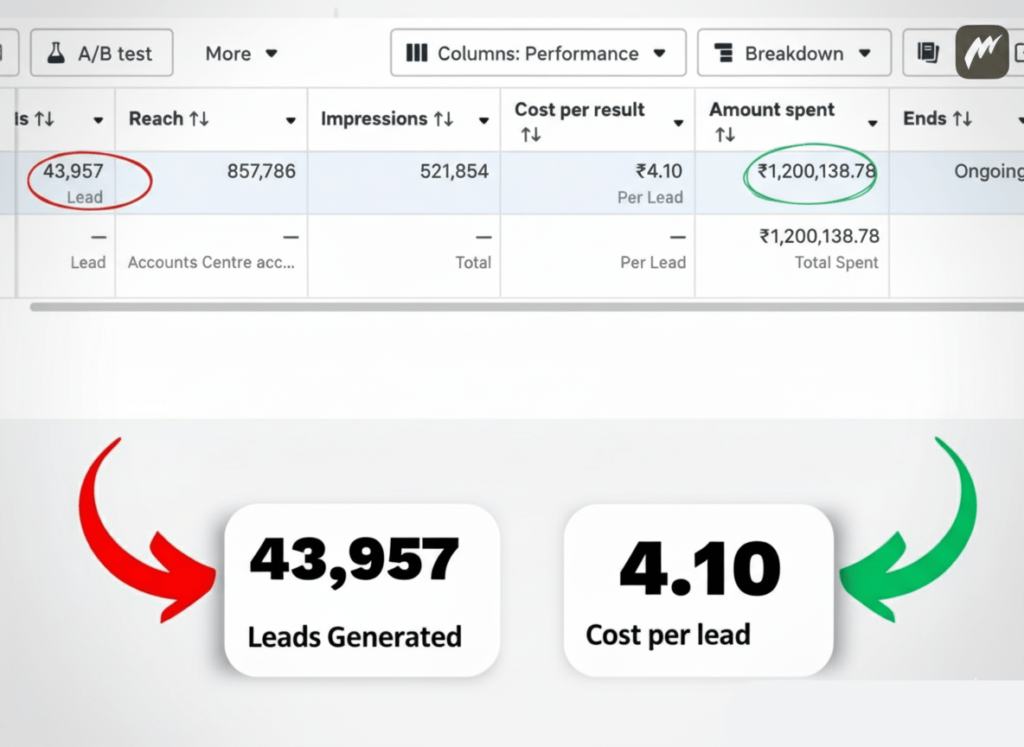Sort Cost per result using its arrows
Screen dimensions: 1024x747
[x=530, y=134]
